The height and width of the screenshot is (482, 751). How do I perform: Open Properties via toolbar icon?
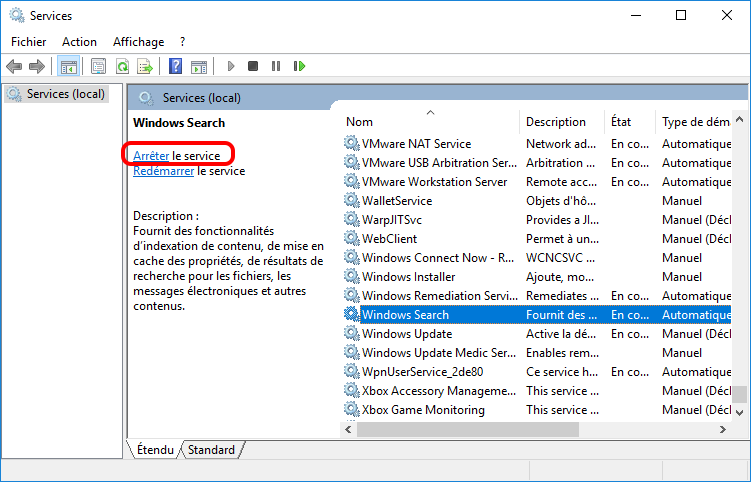pyautogui.click(x=98, y=67)
